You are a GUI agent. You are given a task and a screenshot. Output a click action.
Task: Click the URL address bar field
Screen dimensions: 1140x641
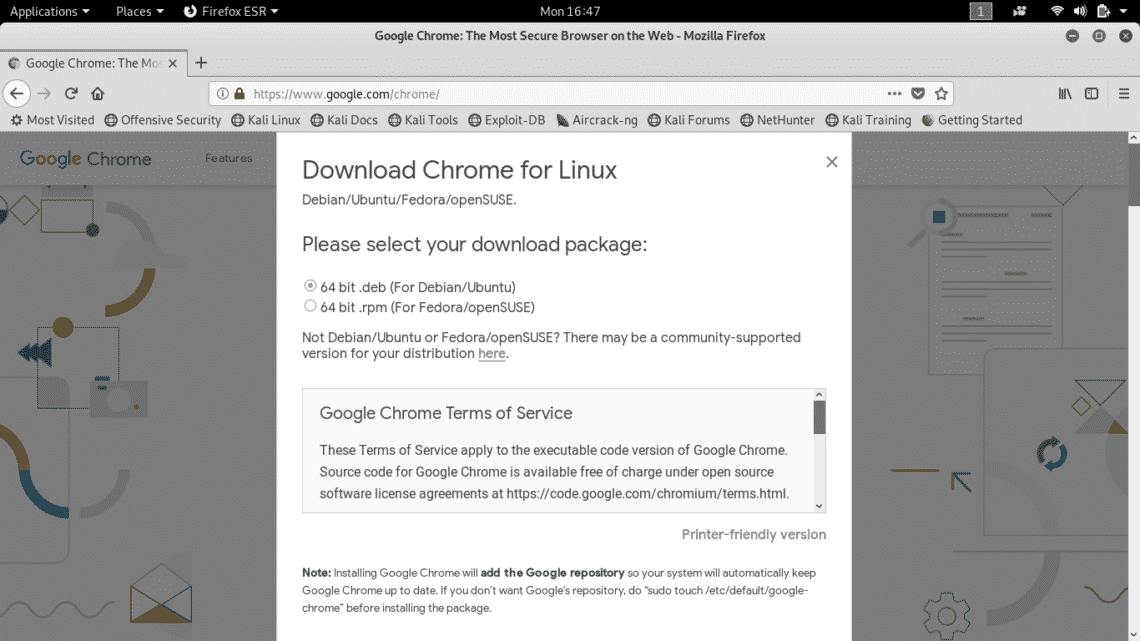click(x=560, y=94)
